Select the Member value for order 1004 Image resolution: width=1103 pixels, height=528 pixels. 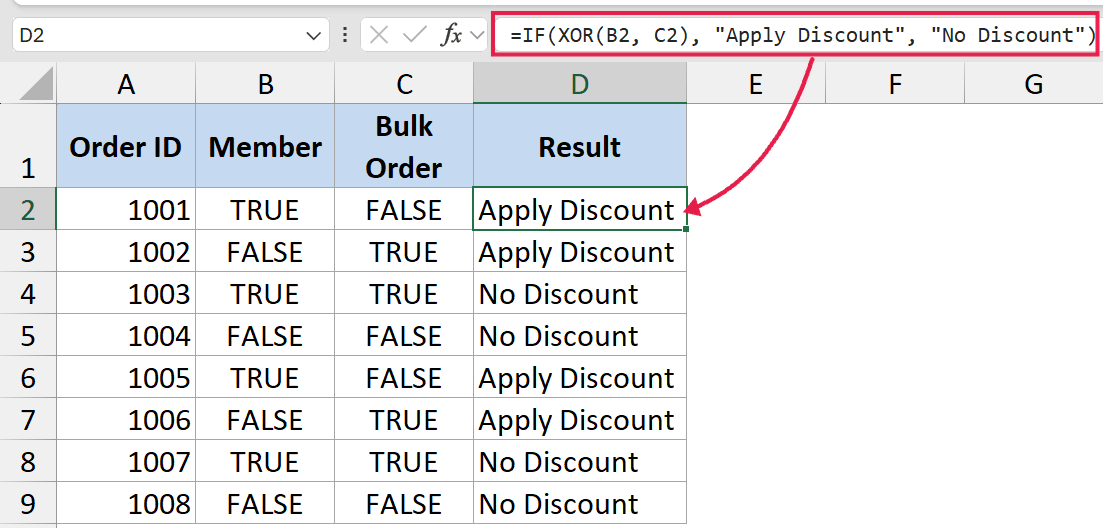click(265, 335)
